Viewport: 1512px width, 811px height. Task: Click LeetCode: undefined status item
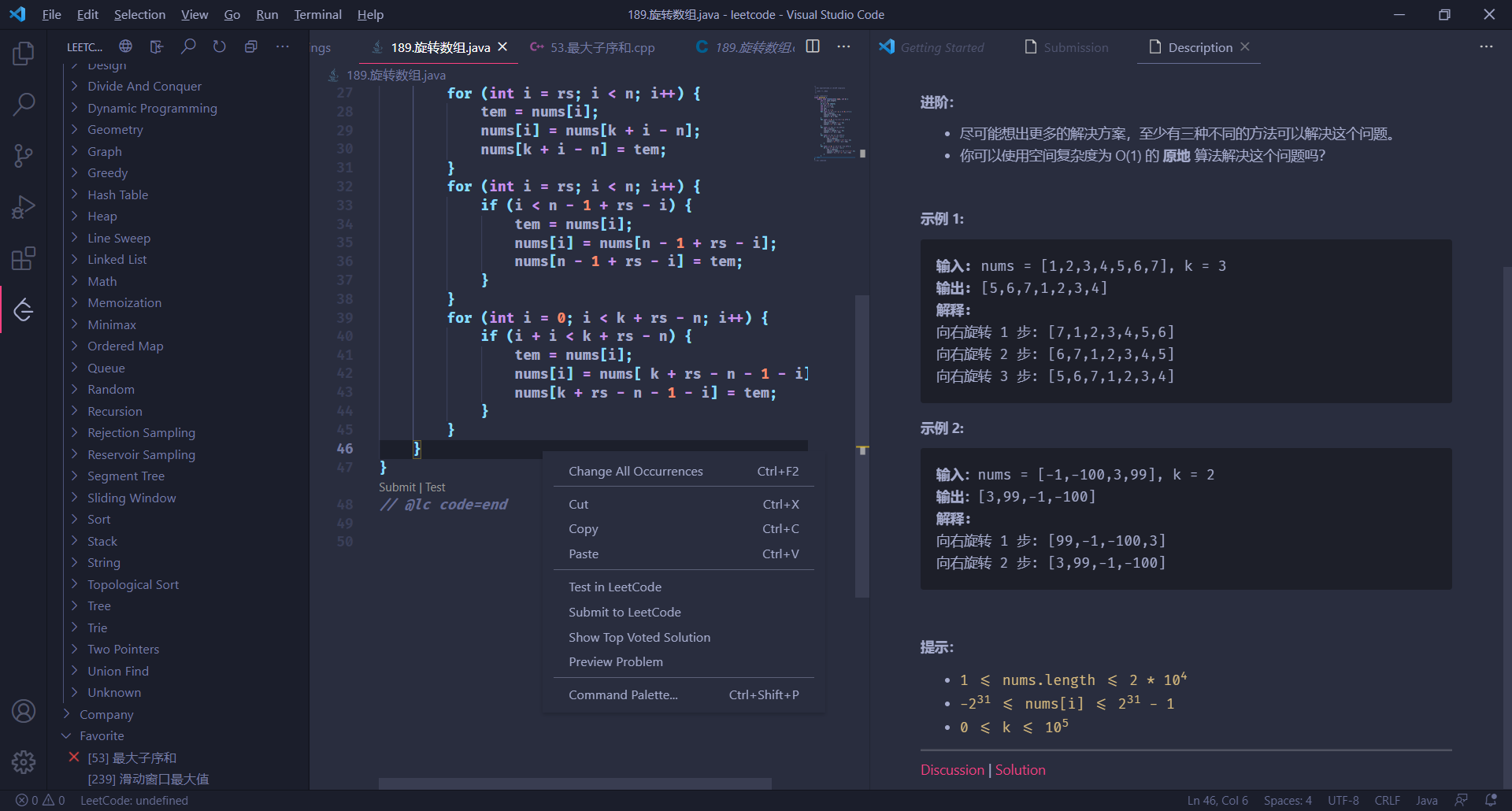tap(134, 800)
